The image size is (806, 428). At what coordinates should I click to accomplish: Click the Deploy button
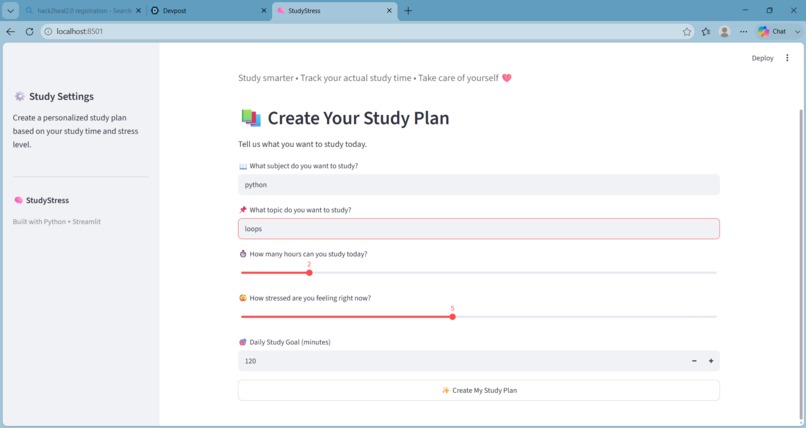coord(762,58)
